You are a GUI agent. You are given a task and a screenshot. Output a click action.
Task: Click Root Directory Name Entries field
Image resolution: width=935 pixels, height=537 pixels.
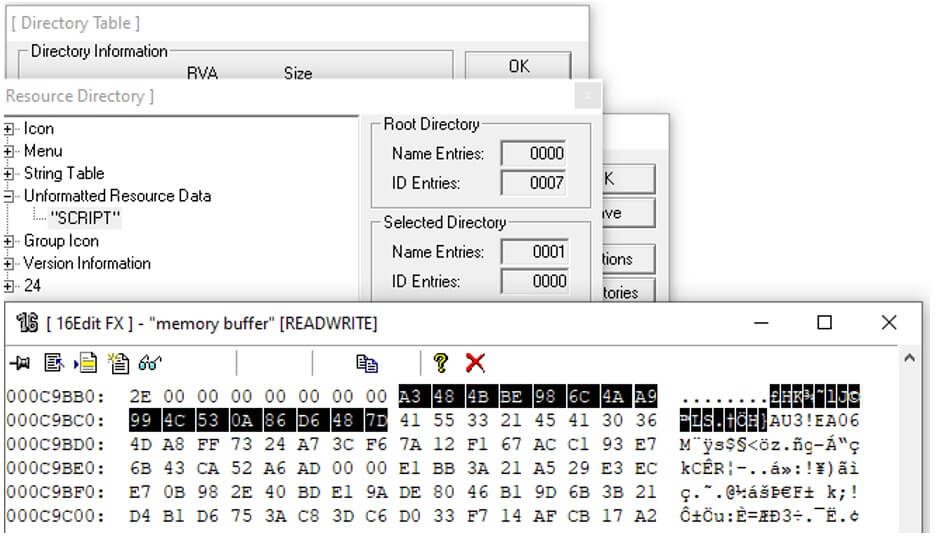point(534,154)
